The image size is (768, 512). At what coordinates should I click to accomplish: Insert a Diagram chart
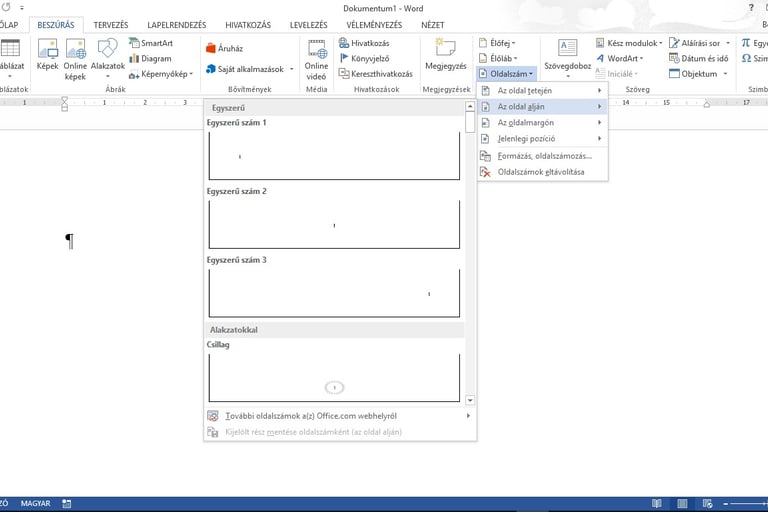click(x=150, y=58)
